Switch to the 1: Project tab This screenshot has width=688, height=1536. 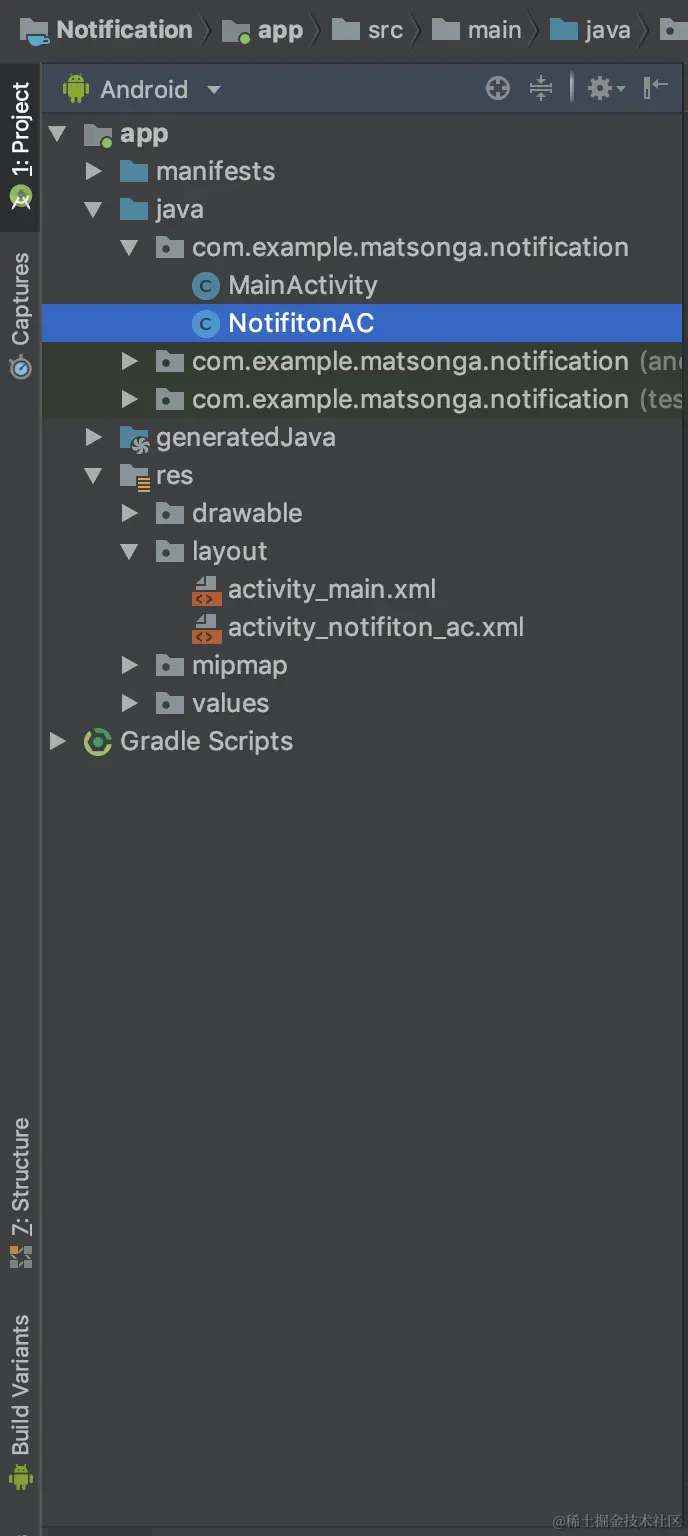20,146
